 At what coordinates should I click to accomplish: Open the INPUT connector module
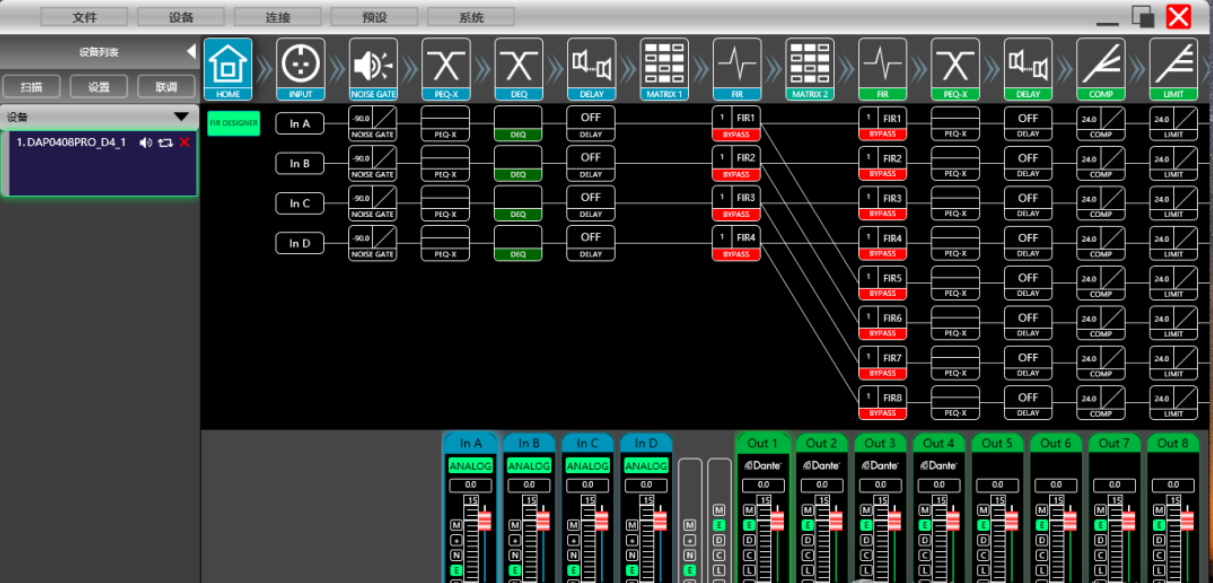tap(301, 66)
